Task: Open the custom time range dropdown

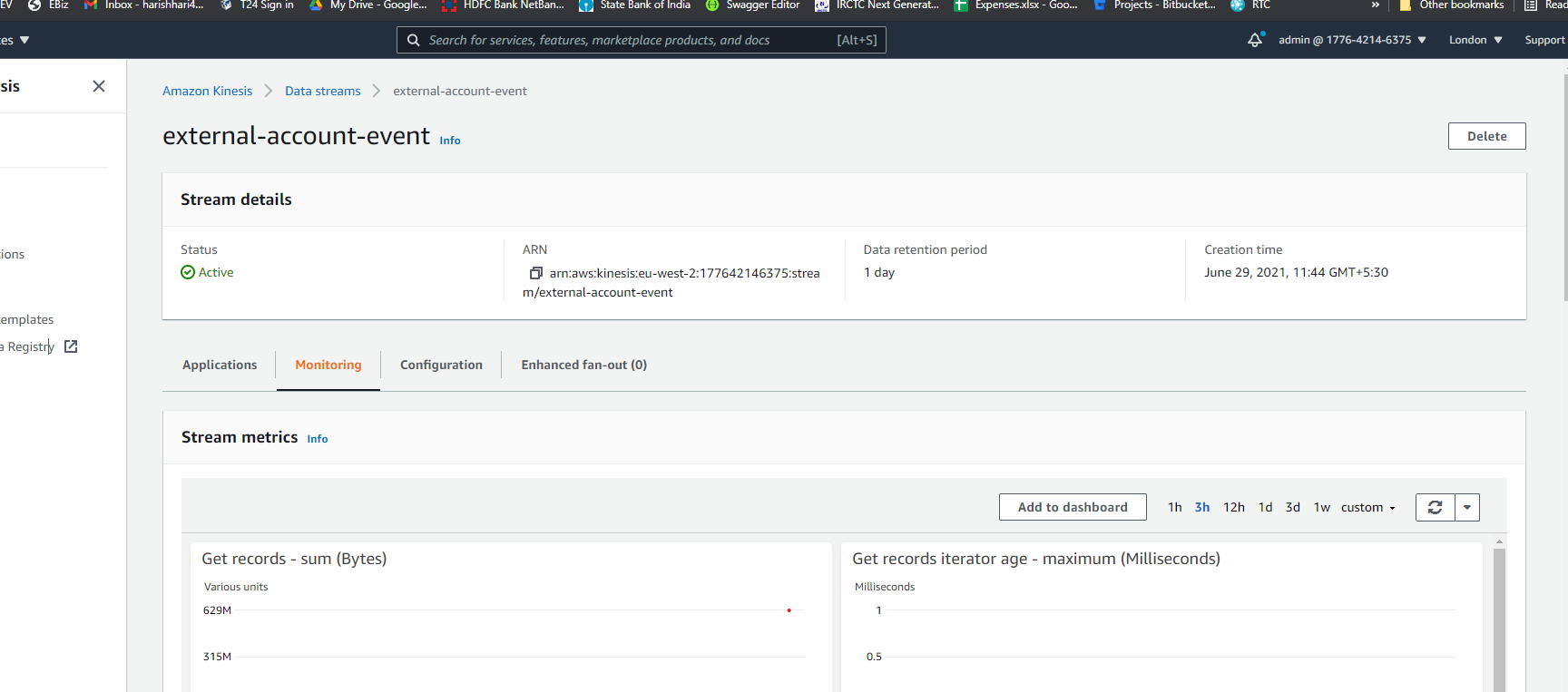Action: point(1367,507)
